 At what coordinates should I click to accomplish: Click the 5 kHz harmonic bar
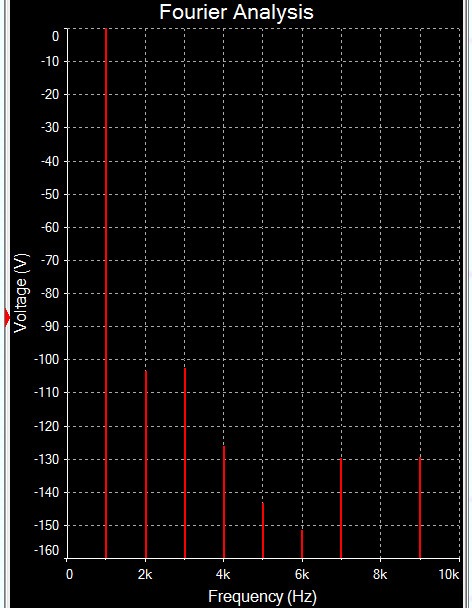[263, 530]
